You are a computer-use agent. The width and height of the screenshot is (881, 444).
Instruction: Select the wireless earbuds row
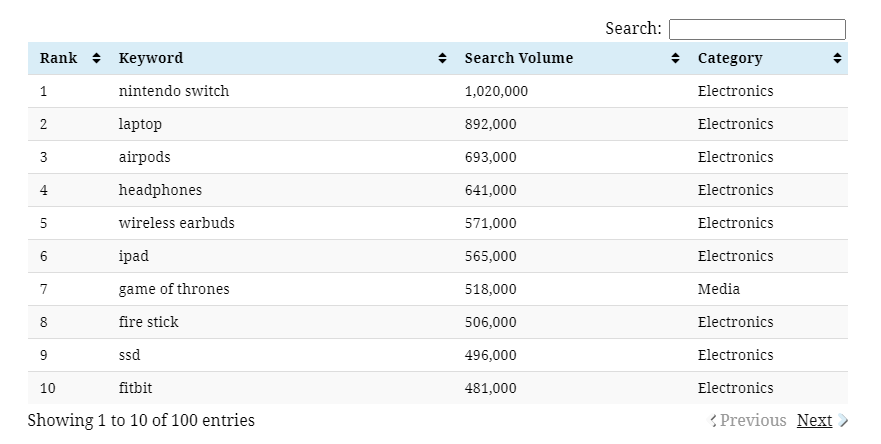tap(176, 223)
